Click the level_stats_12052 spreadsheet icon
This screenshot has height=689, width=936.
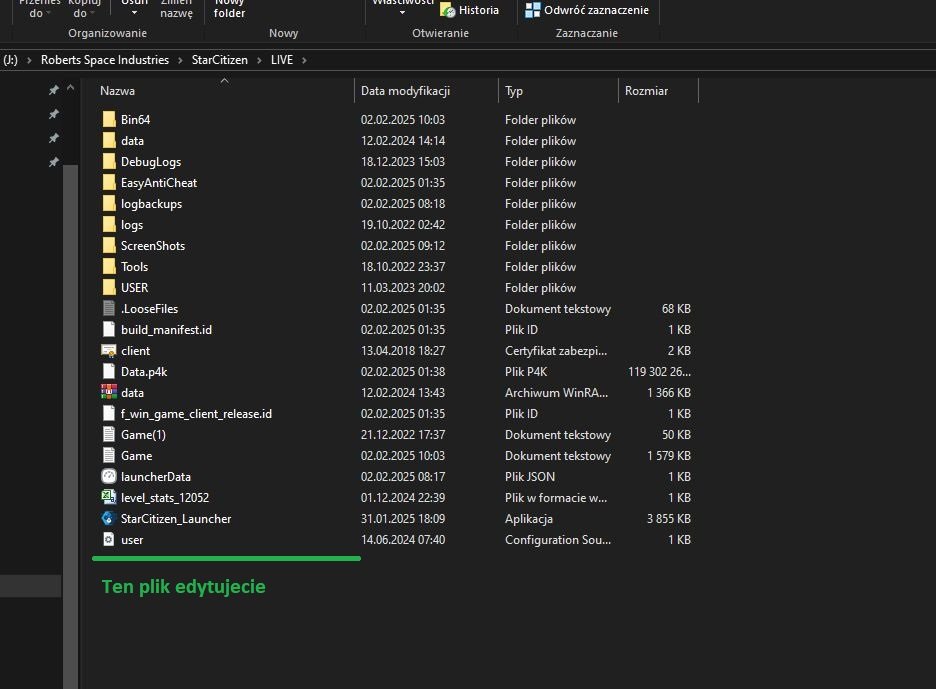(x=109, y=497)
